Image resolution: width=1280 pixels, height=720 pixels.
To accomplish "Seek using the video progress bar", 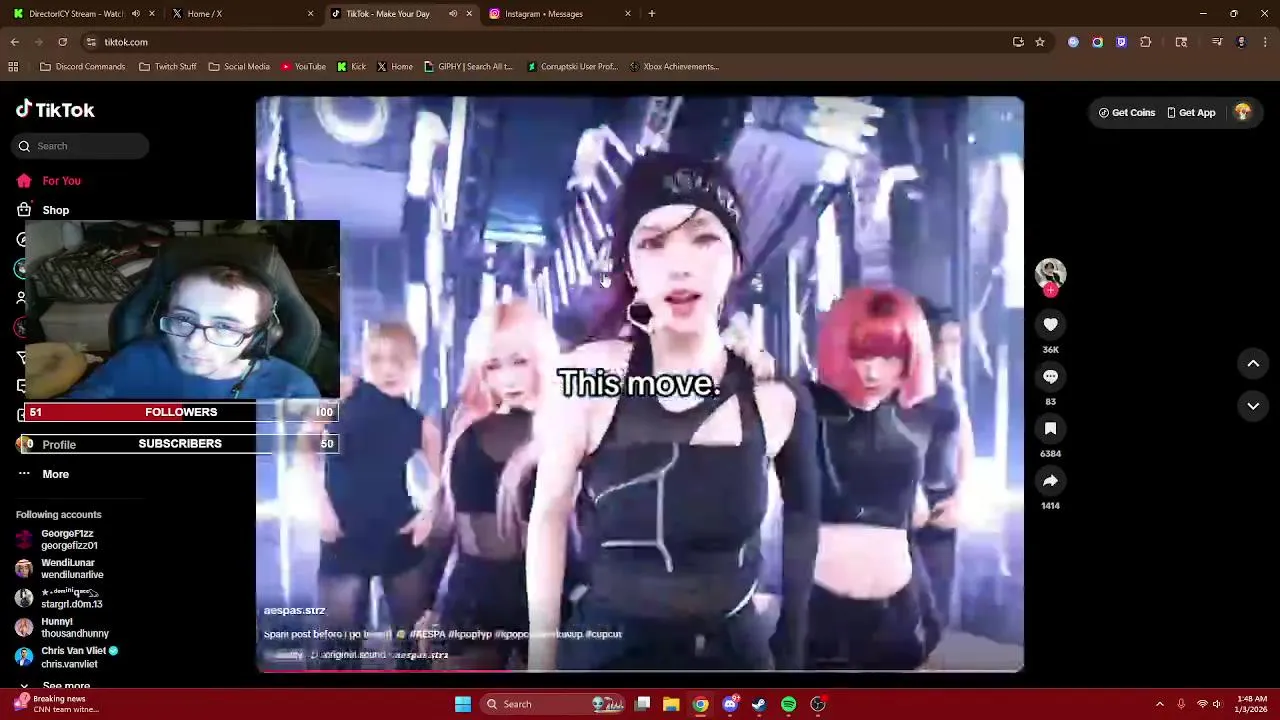I will pyautogui.click(x=640, y=670).
